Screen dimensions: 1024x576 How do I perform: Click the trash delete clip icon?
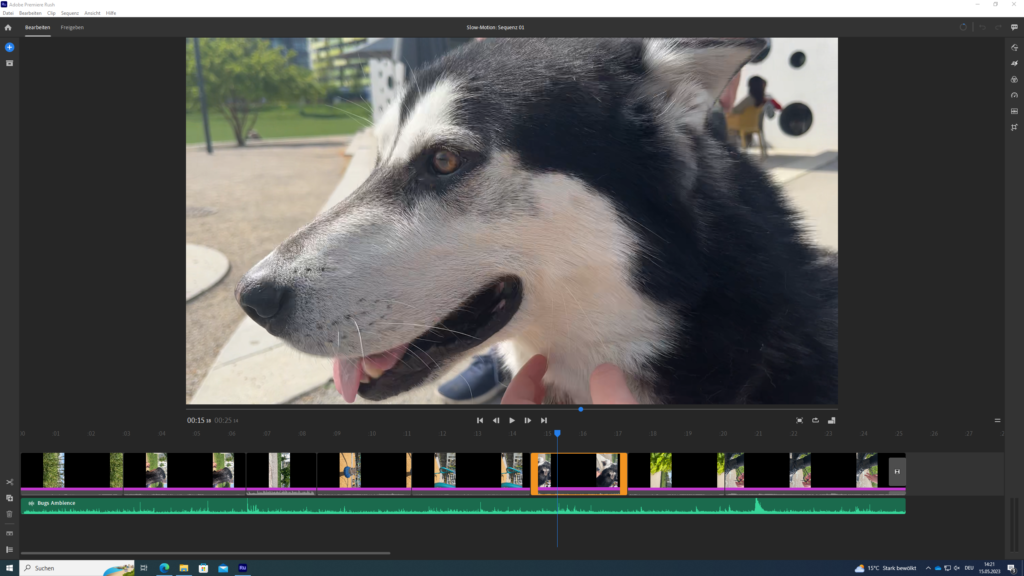pyautogui.click(x=9, y=514)
